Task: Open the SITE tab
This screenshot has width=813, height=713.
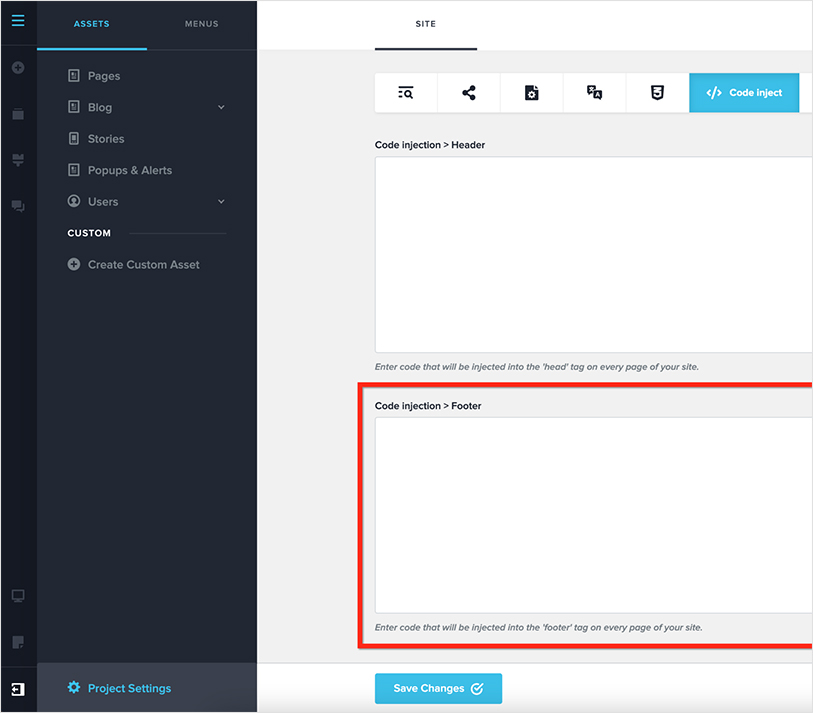Action: click(425, 24)
